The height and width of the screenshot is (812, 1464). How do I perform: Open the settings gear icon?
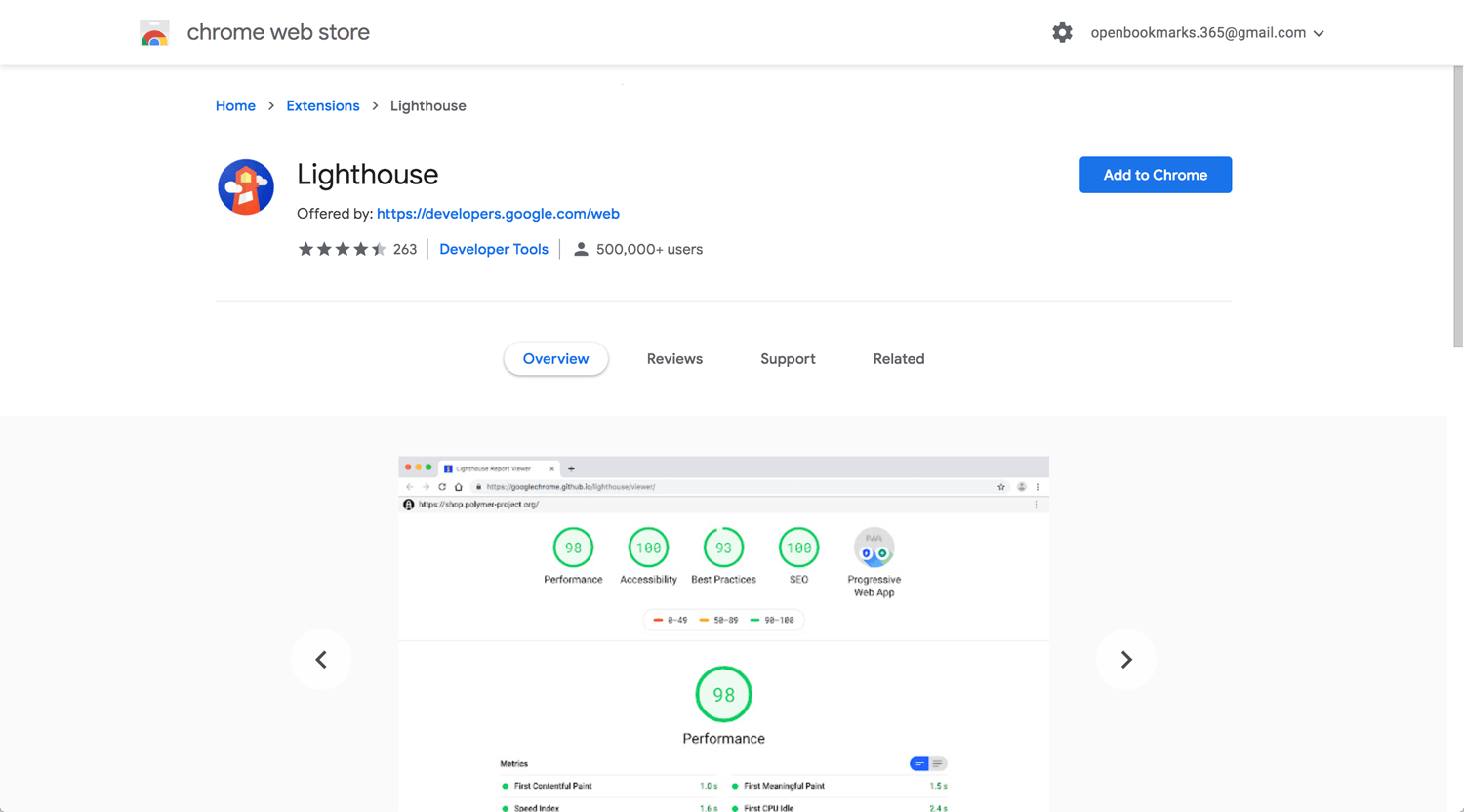pyautogui.click(x=1062, y=33)
